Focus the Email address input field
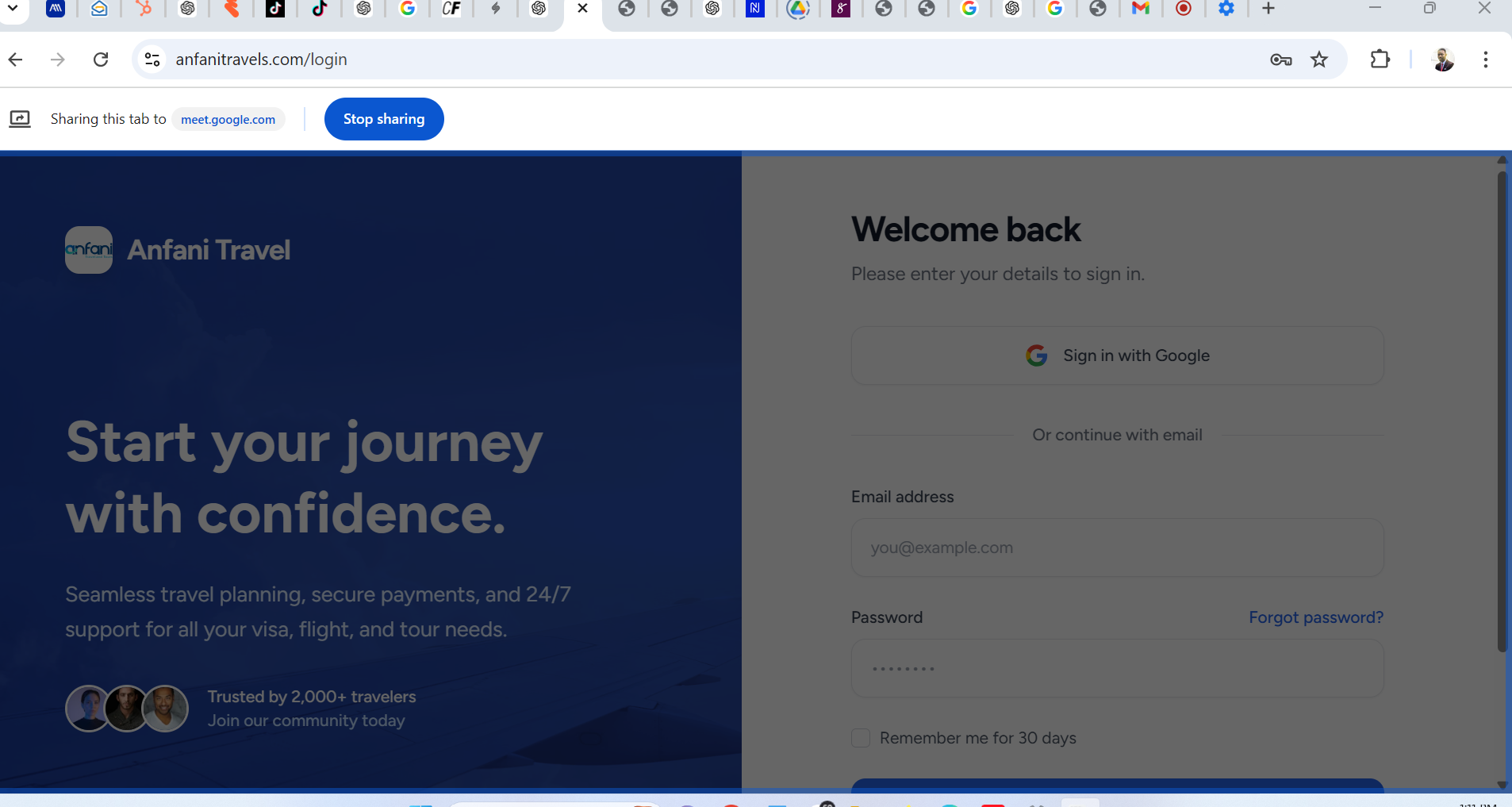The height and width of the screenshot is (807, 1512). coord(1117,548)
